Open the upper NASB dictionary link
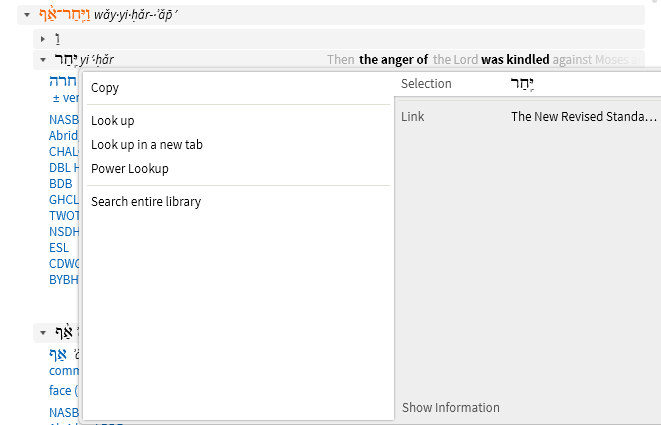 click(63, 120)
